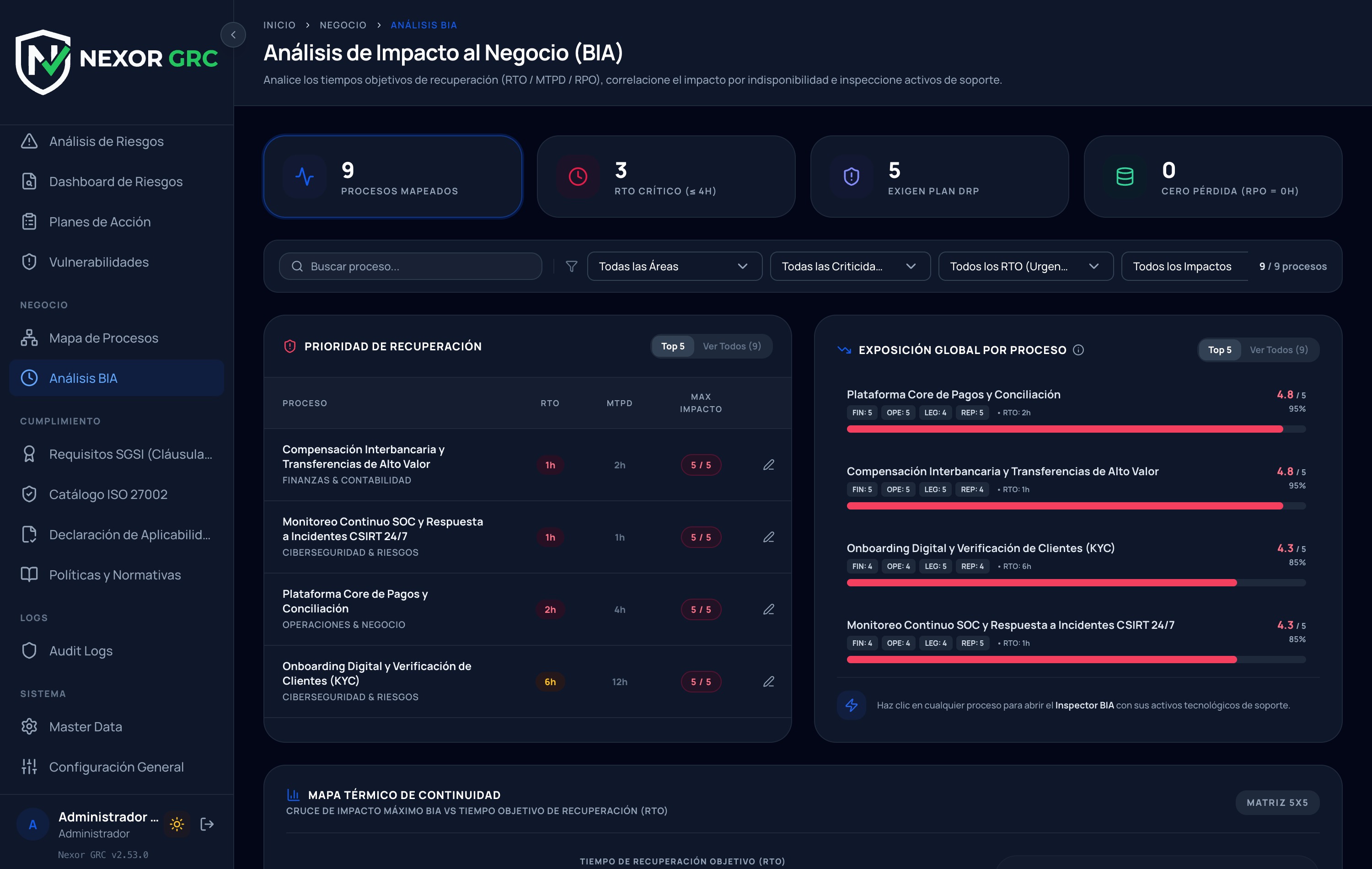This screenshot has height=869, width=1372.
Task: Click the bar chart icon of Mapa Térmico
Action: pyautogui.click(x=294, y=794)
